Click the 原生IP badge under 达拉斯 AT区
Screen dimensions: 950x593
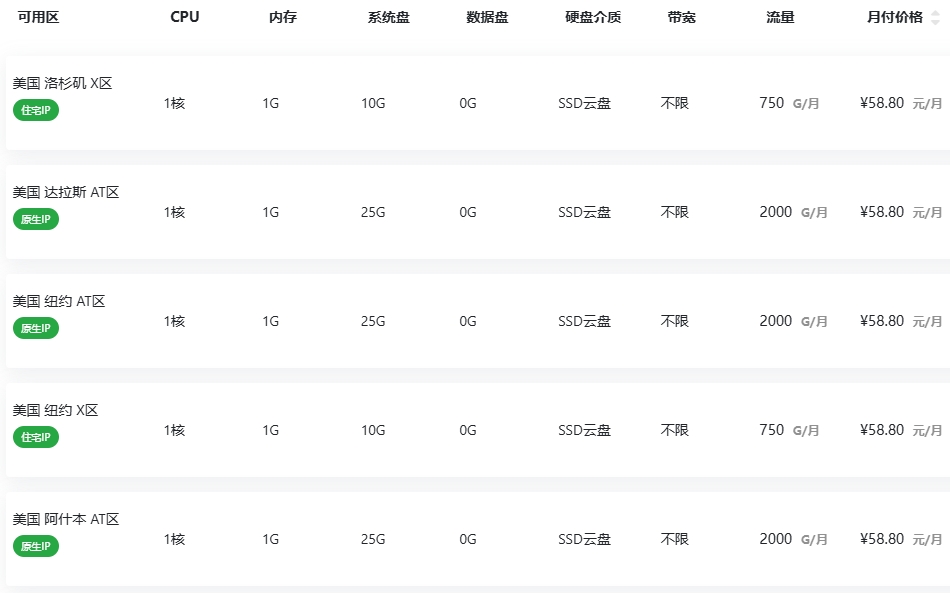click(x=36, y=219)
